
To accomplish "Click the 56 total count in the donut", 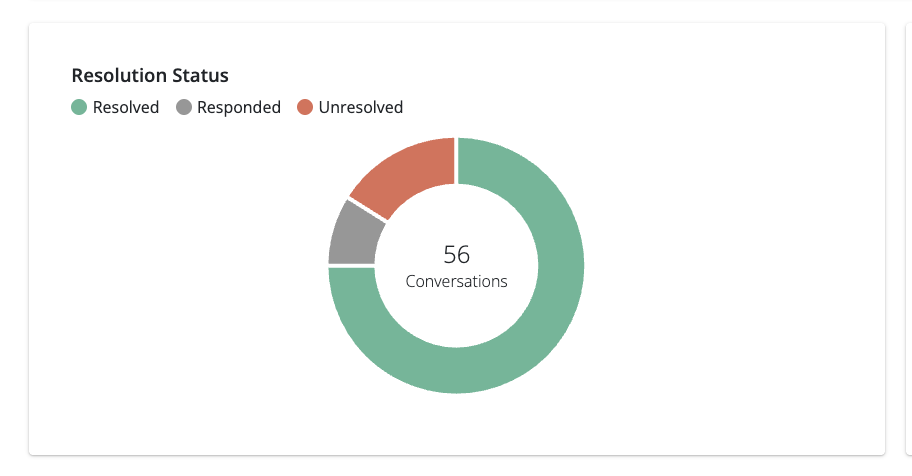I will click(456, 254).
